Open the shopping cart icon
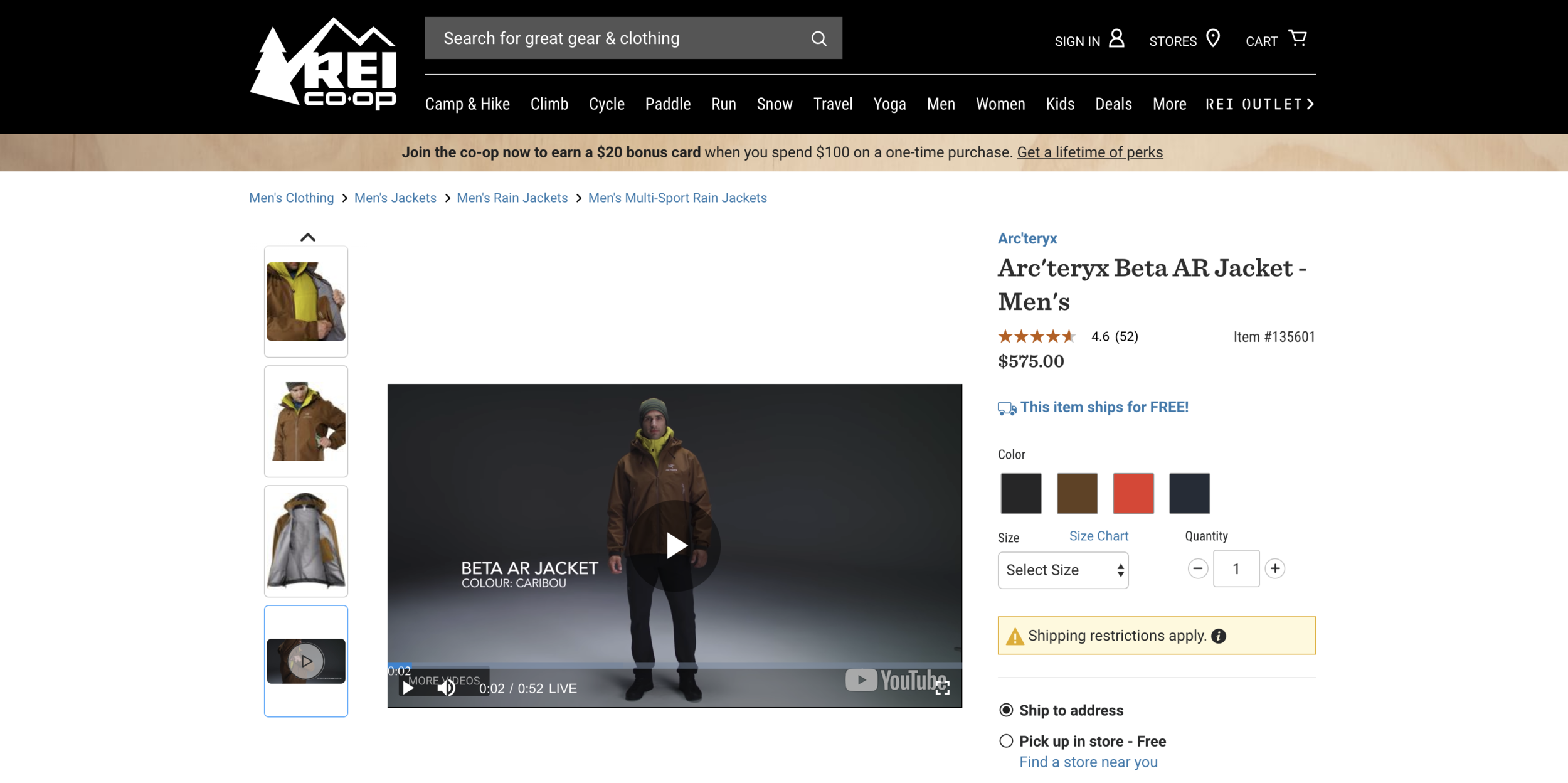The image size is (1568, 783). click(1297, 38)
